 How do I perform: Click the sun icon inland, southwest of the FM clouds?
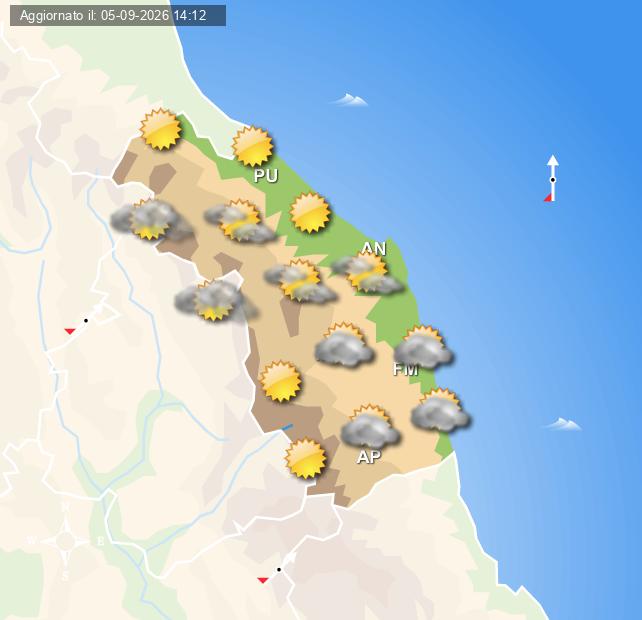click(281, 381)
